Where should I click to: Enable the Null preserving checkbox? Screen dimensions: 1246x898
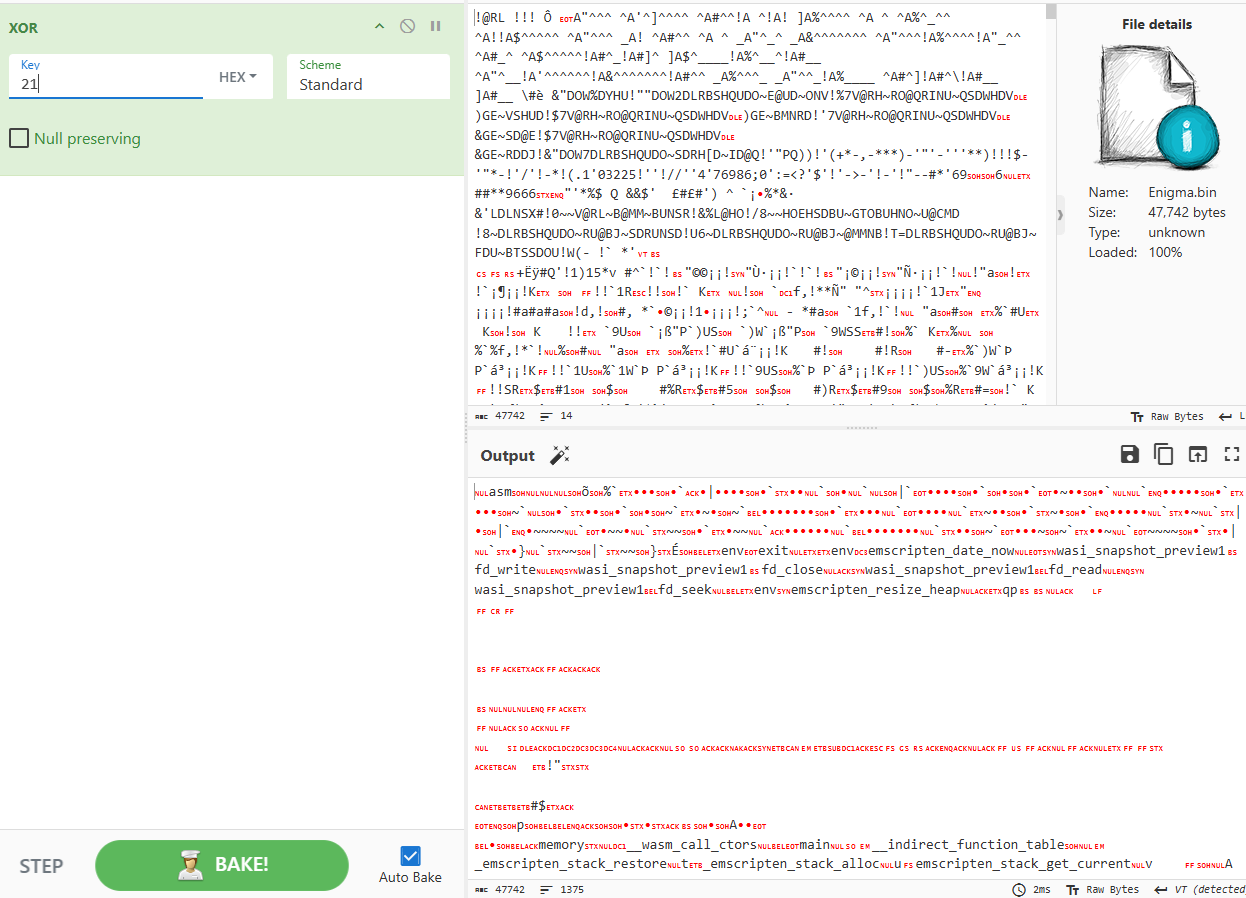coord(19,138)
